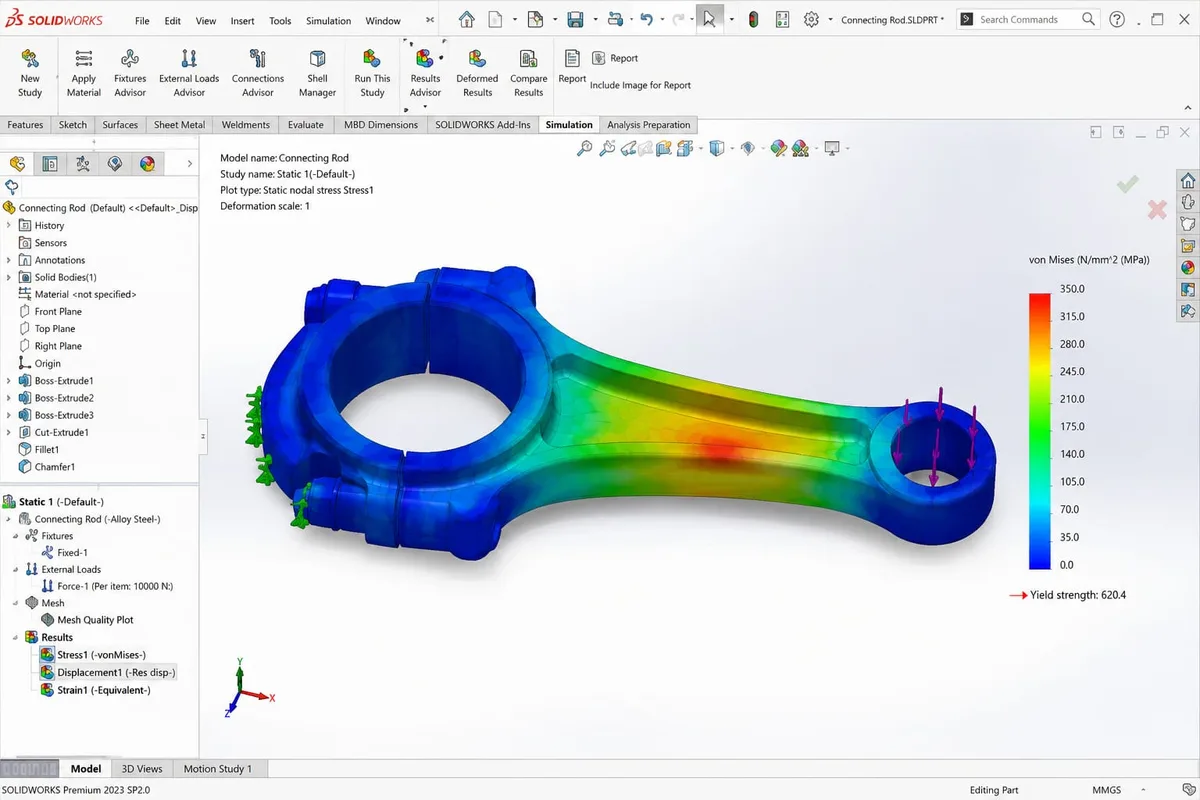This screenshot has height=800, width=1200.
Task: Expand the Annotations node
Action: (9, 260)
